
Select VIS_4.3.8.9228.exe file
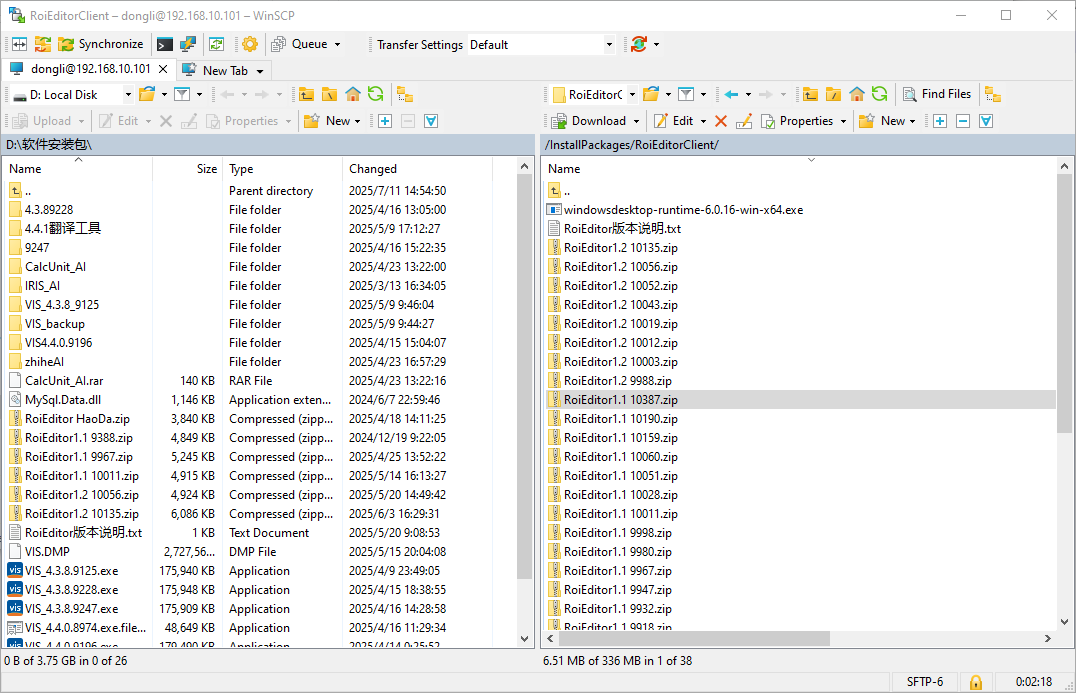(71, 590)
